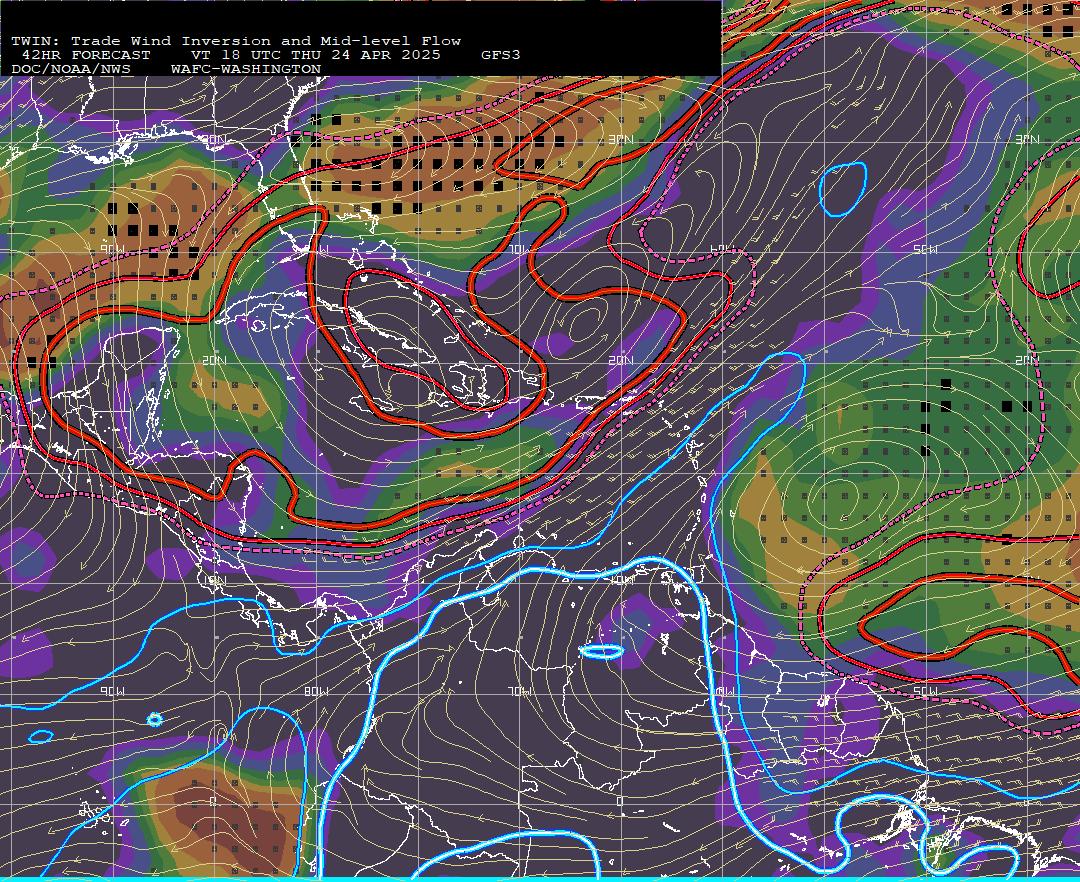The height and width of the screenshot is (882, 1080).
Task: Click the title "TWIN: Trade Wind Inversion and Mid-level Flow"
Action: 236,41
